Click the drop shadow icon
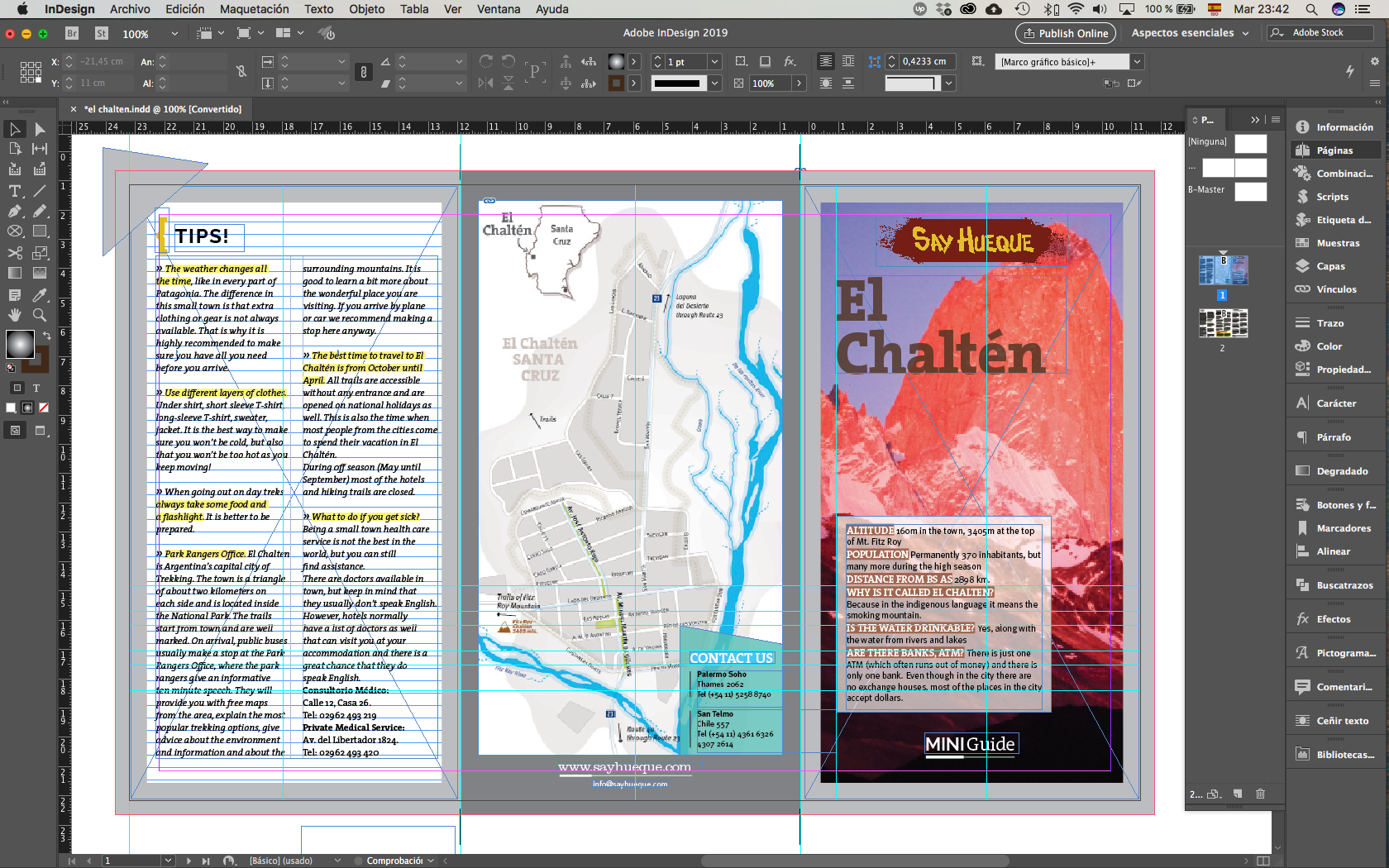Image resolution: width=1389 pixels, height=868 pixels. [766, 61]
